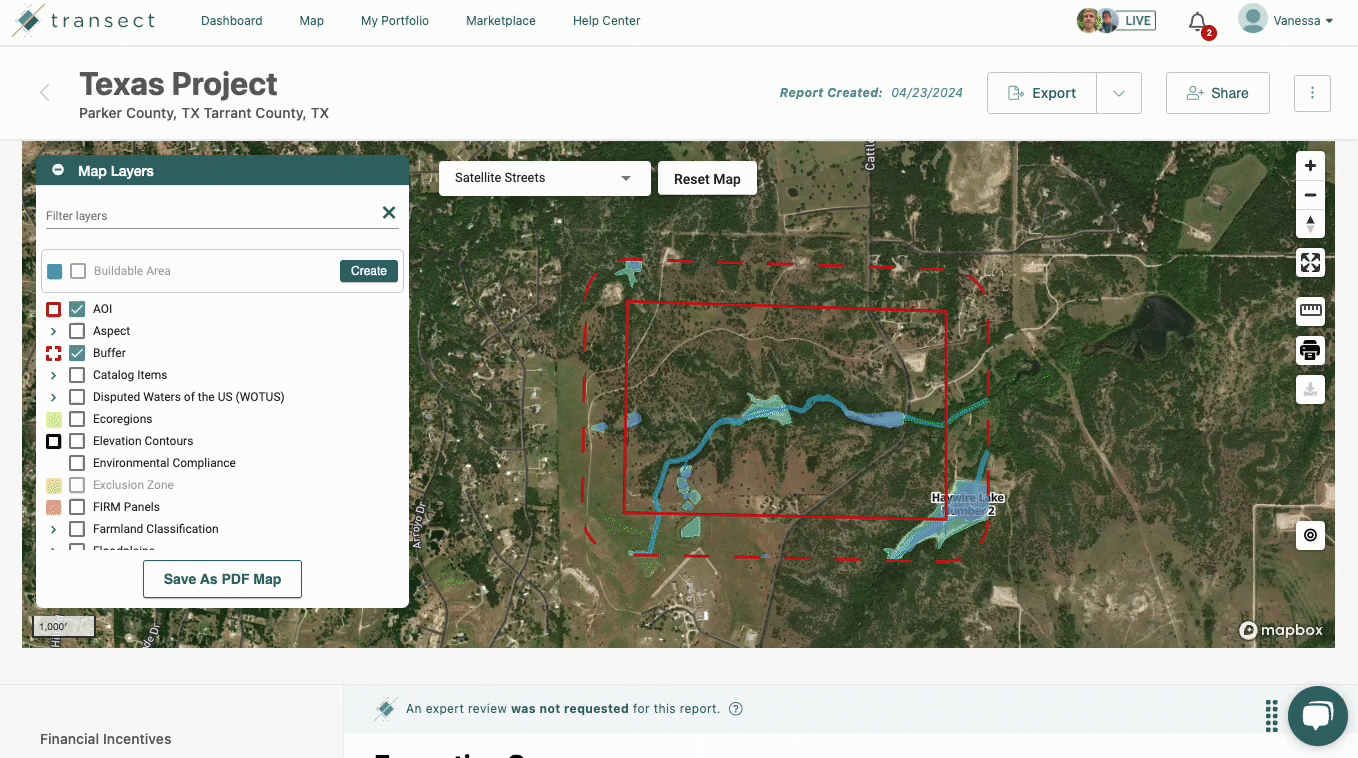Click the help question mark on expert review
Image resolution: width=1358 pixels, height=758 pixels.
point(736,709)
